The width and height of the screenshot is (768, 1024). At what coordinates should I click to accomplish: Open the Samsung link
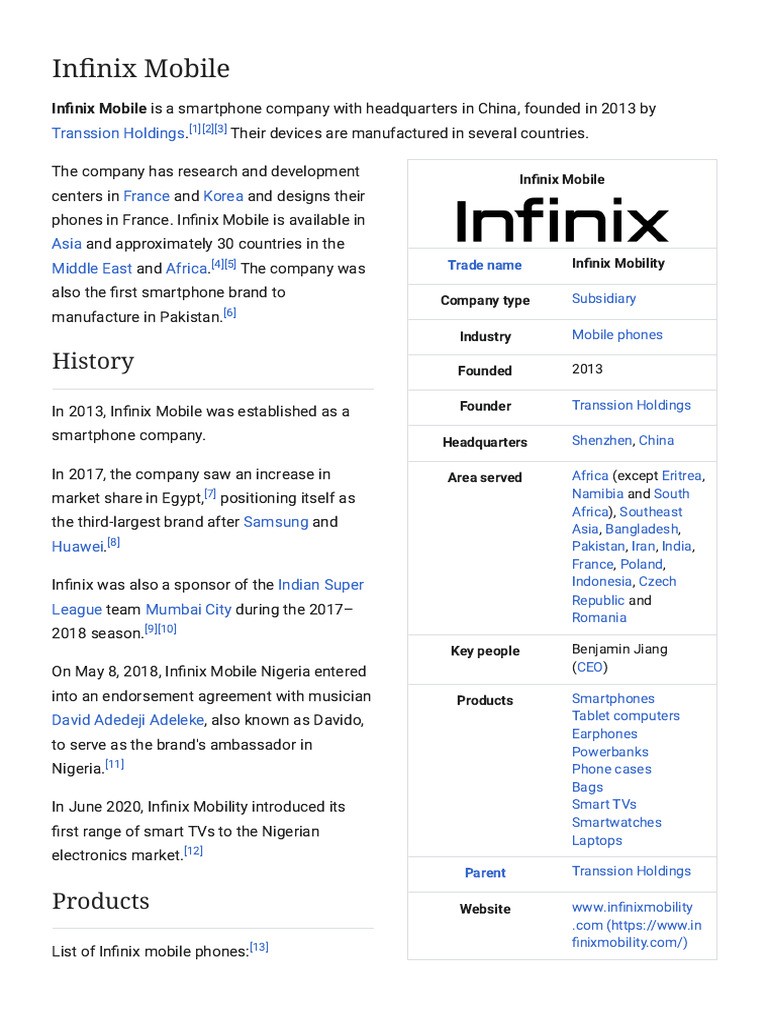(x=276, y=522)
